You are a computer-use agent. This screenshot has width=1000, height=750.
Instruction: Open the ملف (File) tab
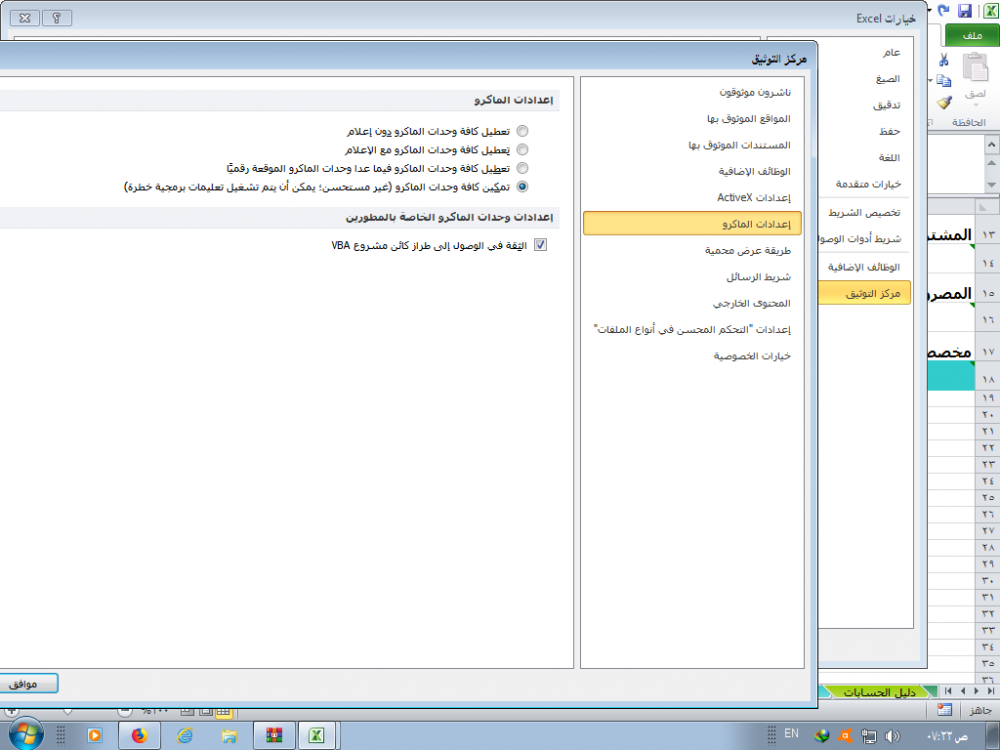coord(972,36)
